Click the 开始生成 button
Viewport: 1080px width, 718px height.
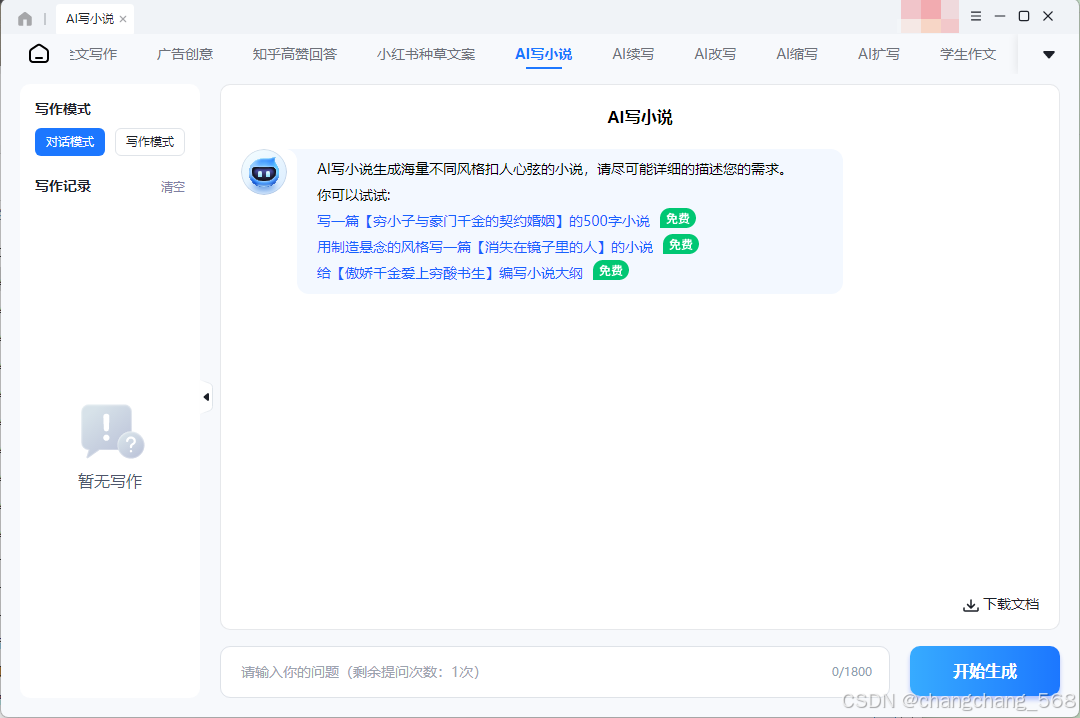pyautogui.click(x=984, y=671)
